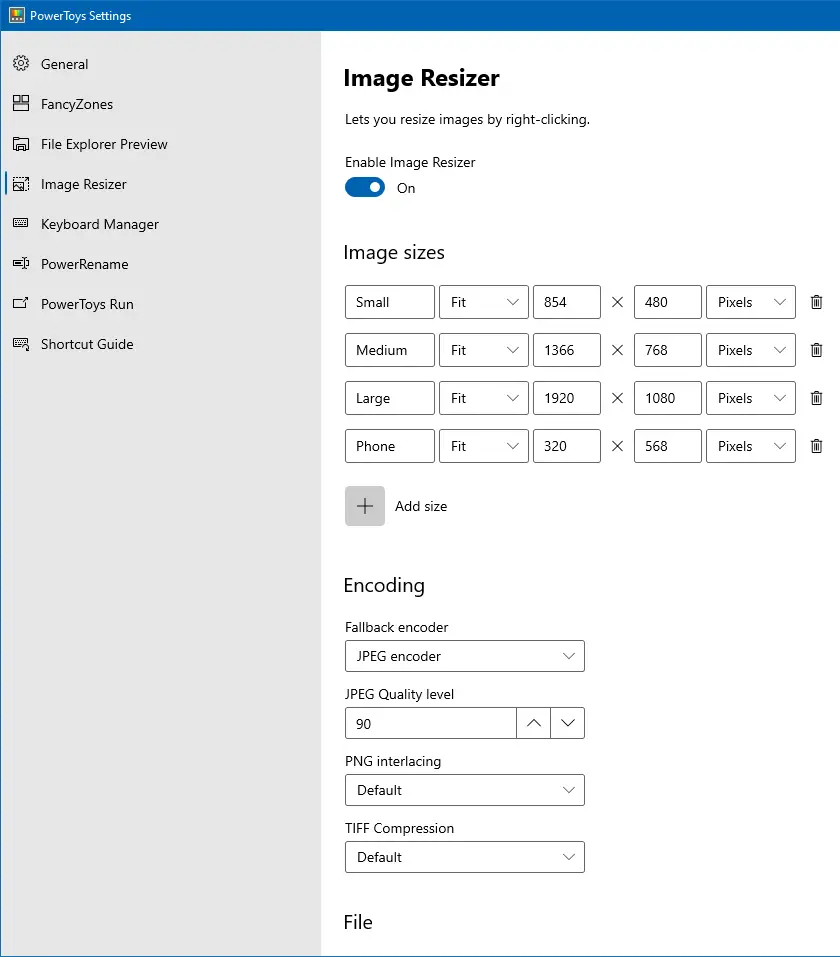Click the height field showing 1080
This screenshot has height=957, width=840.
click(668, 398)
